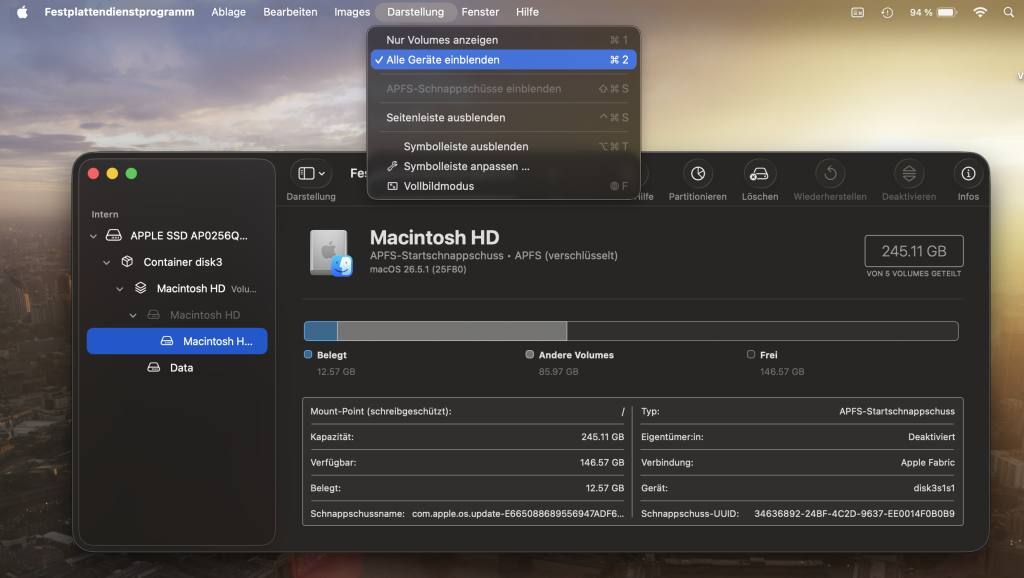The width and height of the screenshot is (1024, 578).
Task: Click the Wiederherstellen restore icon
Action: pos(830,173)
